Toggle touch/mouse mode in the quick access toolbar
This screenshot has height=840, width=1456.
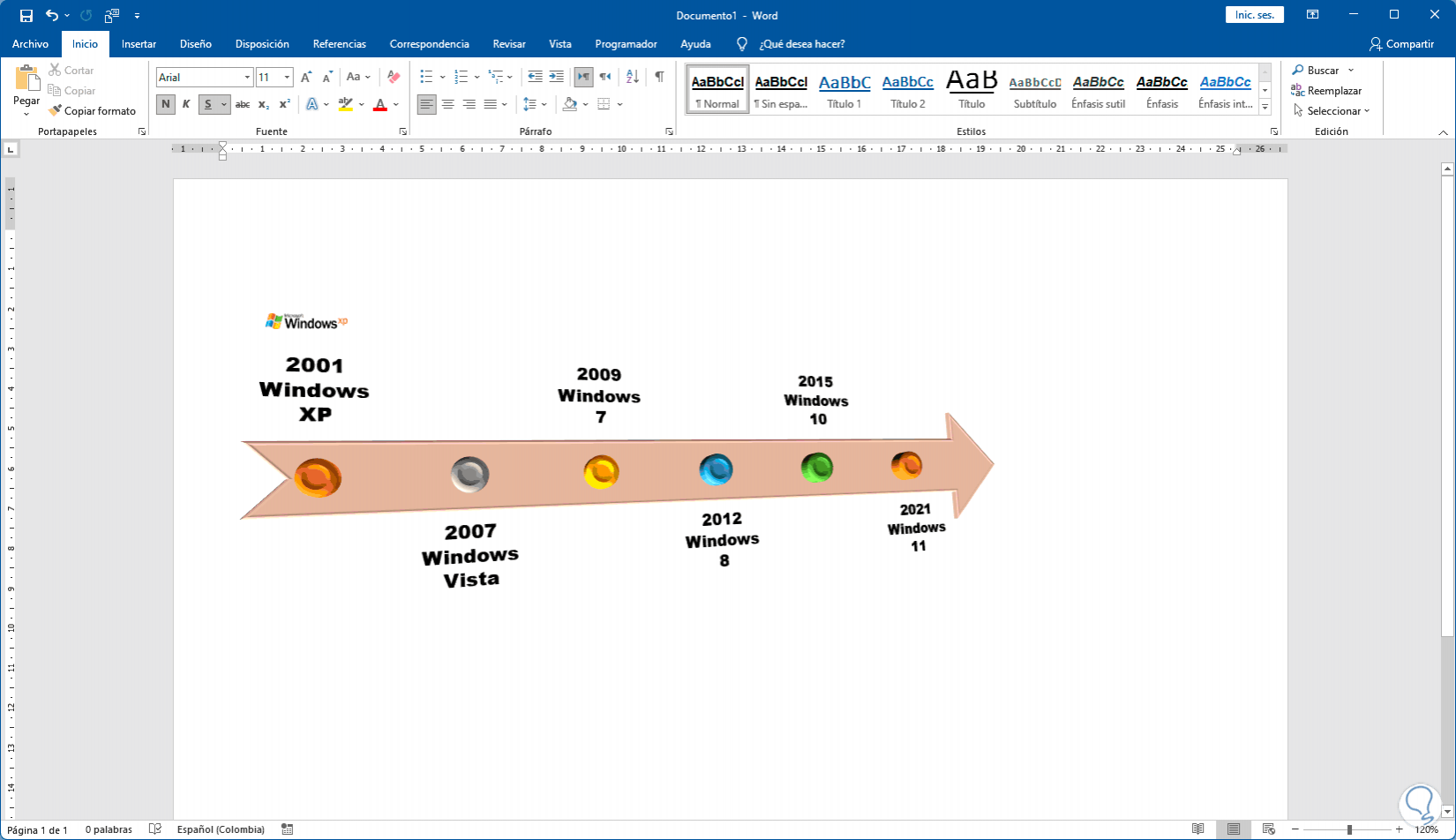tap(112, 16)
